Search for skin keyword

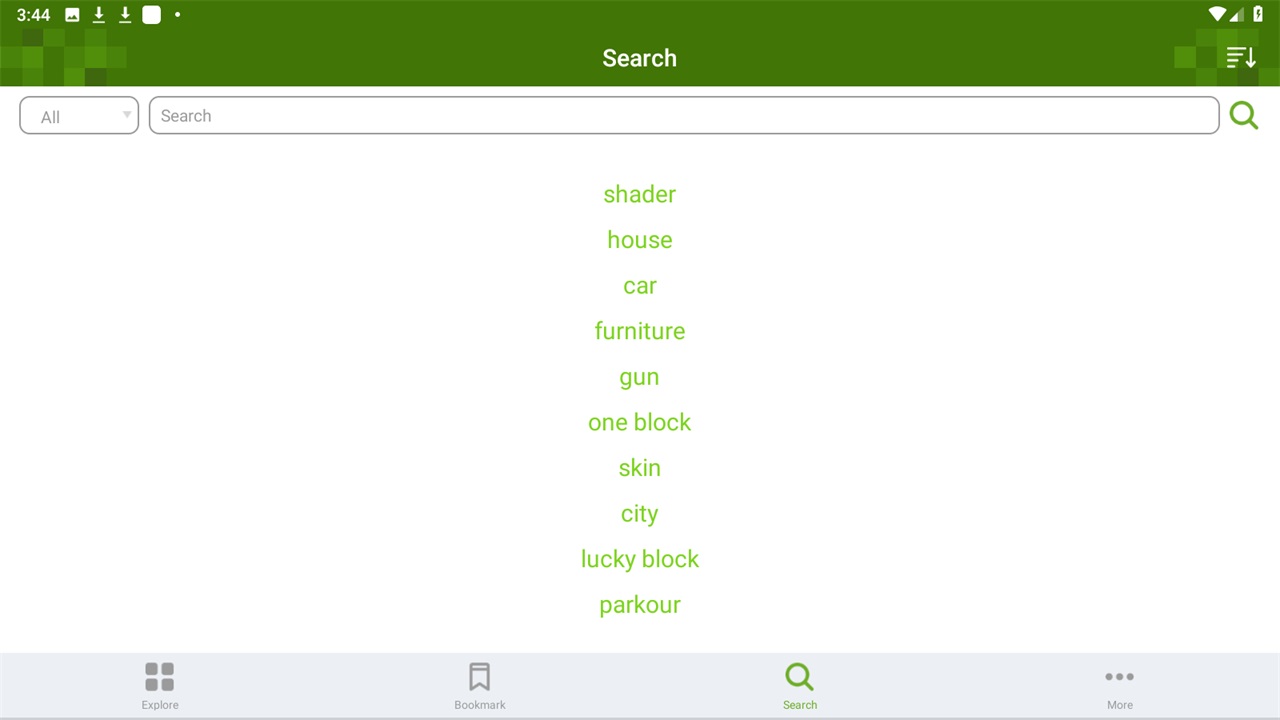[x=640, y=468]
